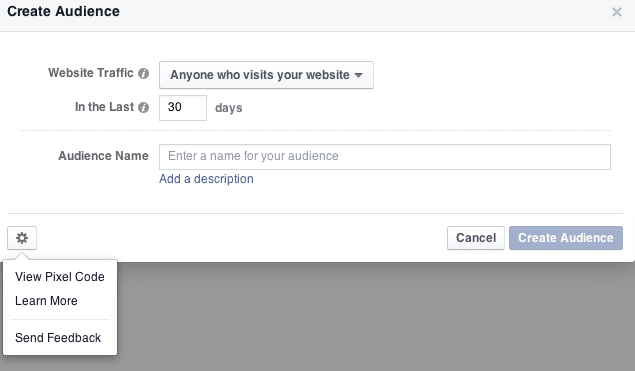Open the gear settings menu button

[22, 238]
